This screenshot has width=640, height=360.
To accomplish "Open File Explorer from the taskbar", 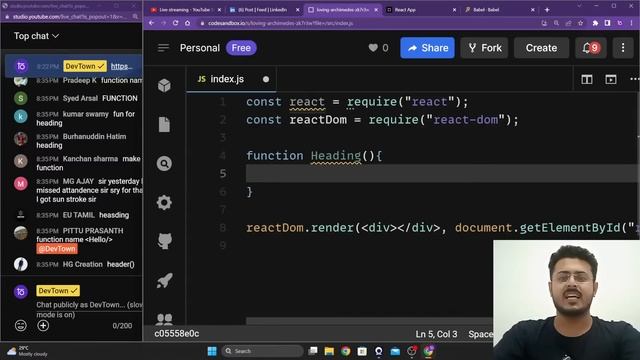I will [x=329, y=351].
